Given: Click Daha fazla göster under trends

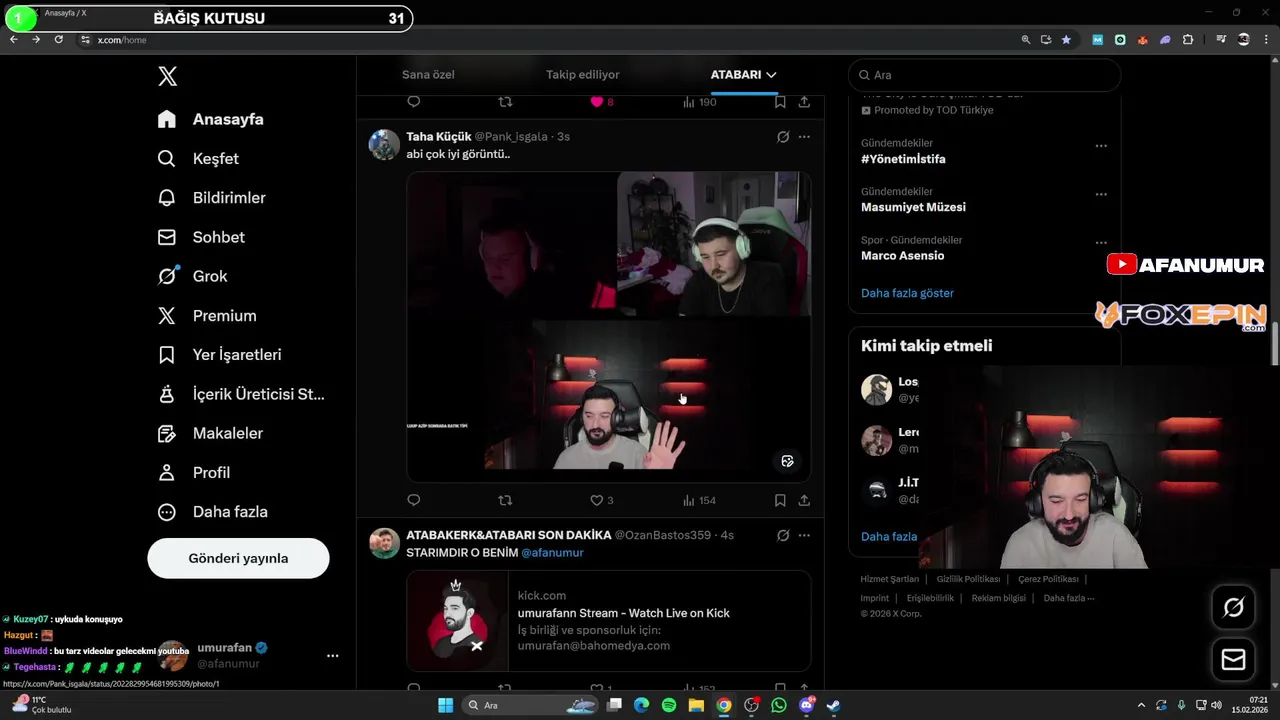Looking at the screenshot, I should pyautogui.click(x=907, y=293).
